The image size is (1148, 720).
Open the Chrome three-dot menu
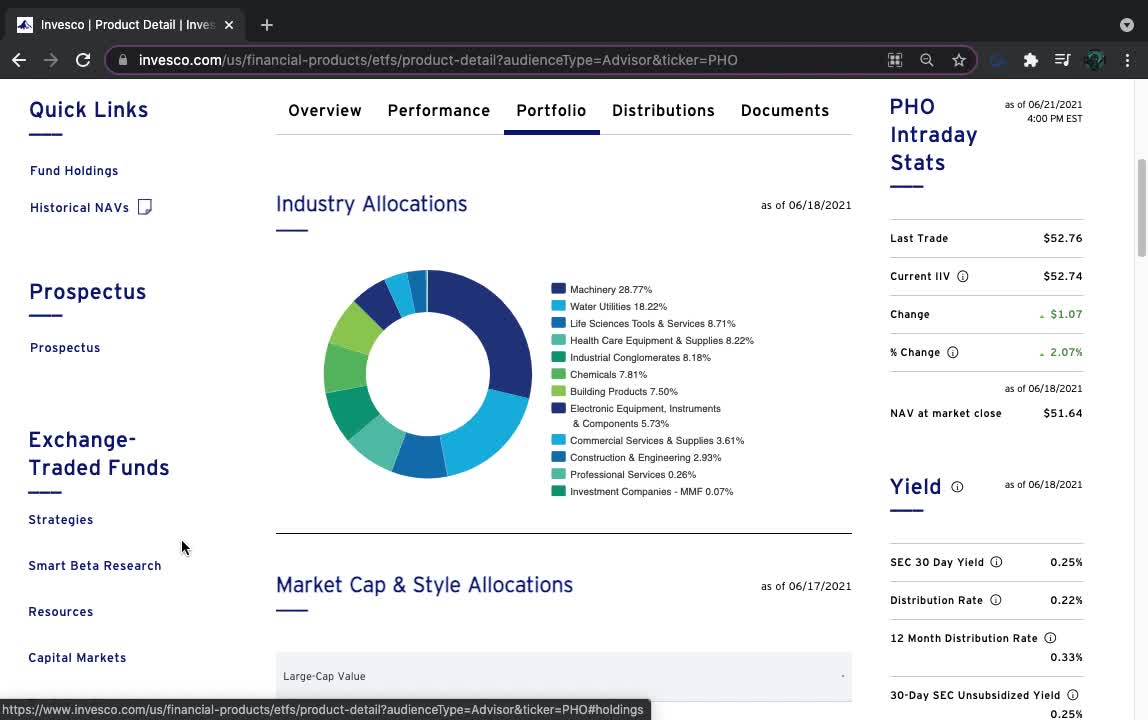pyautogui.click(x=1128, y=60)
